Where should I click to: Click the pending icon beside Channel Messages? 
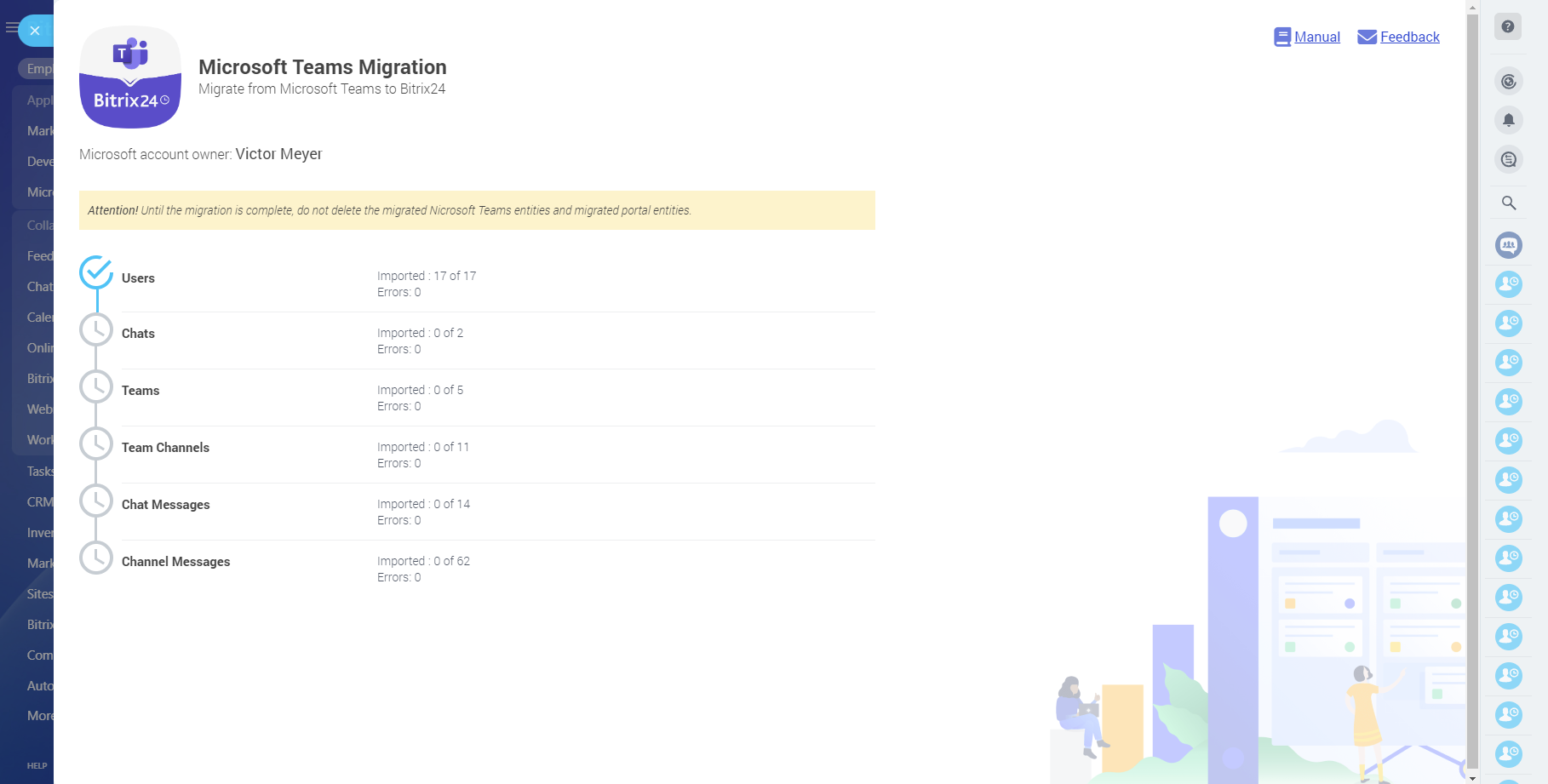(x=96, y=558)
